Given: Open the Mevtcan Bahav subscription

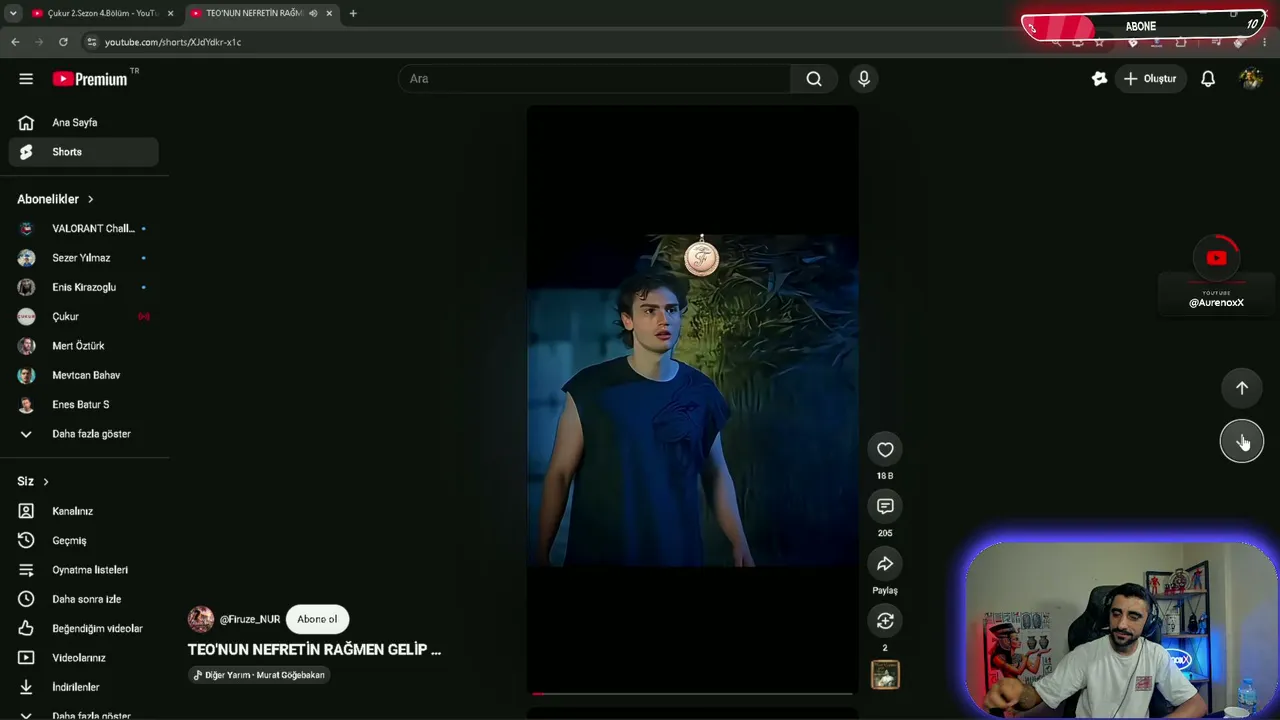Looking at the screenshot, I should coord(84,375).
